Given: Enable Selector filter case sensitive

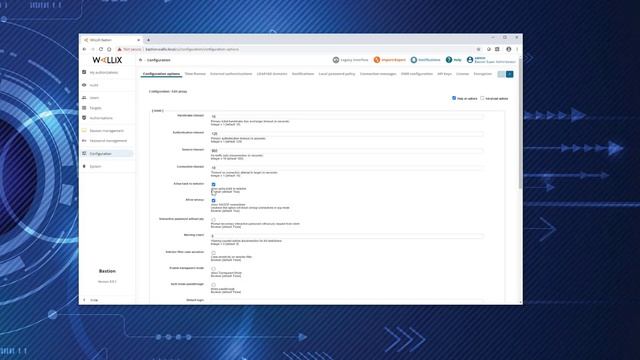Looking at the screenshot, I should (213, 253).
